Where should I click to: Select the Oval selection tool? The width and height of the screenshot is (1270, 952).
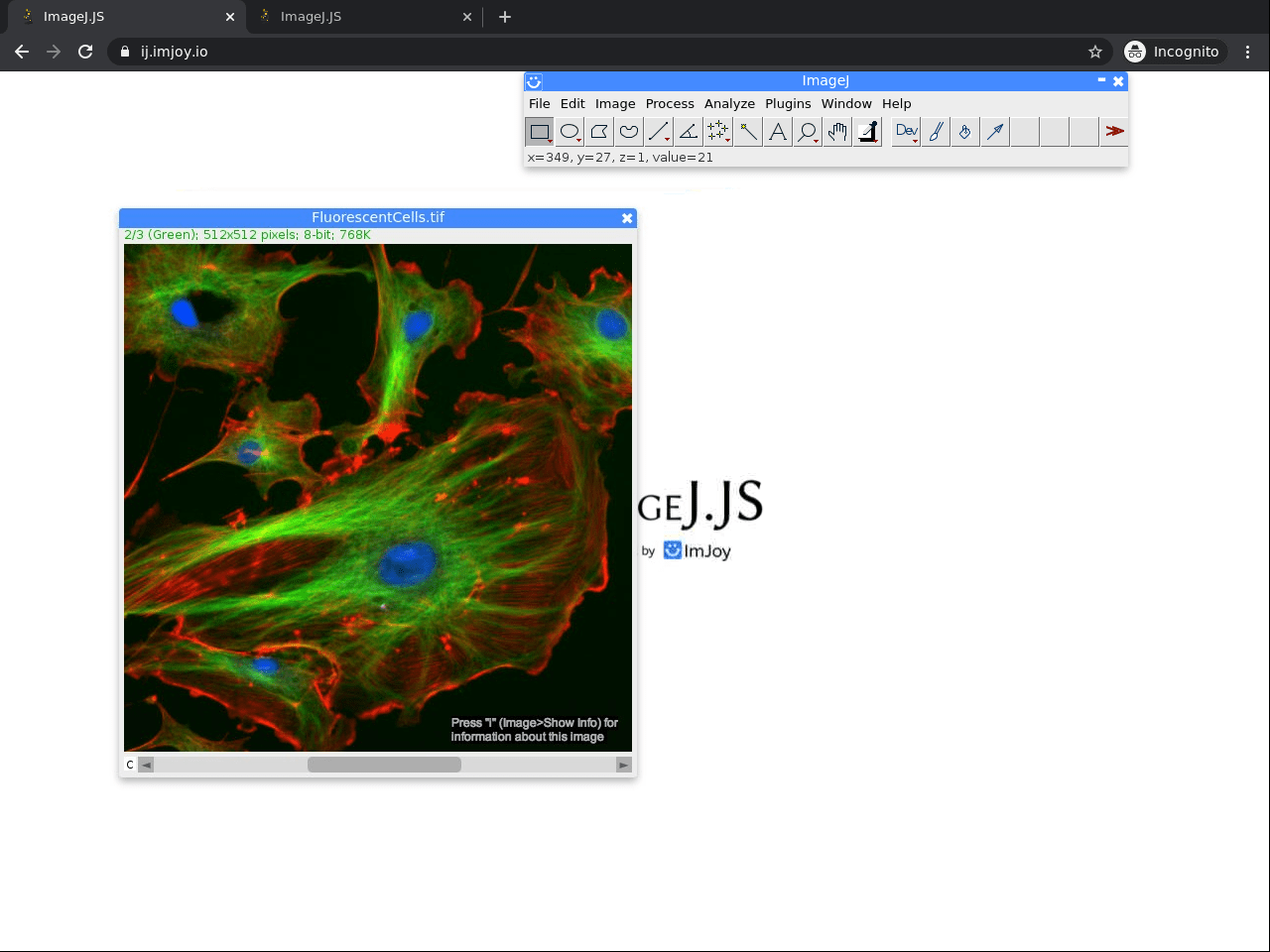pyautogui.click(x=569, y=131)
